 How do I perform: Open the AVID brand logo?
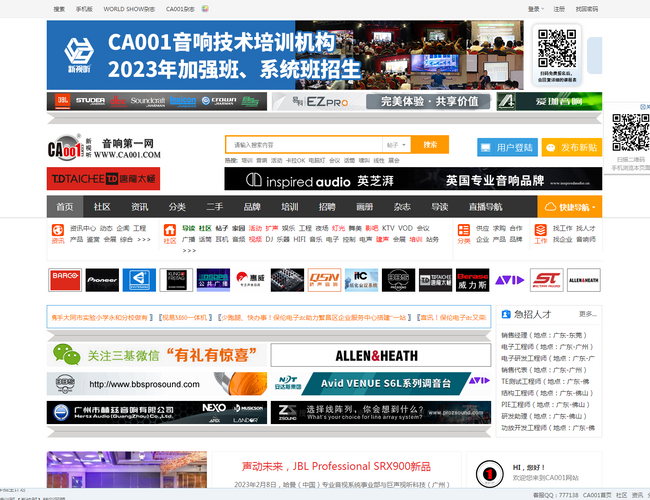coord(509,279)
